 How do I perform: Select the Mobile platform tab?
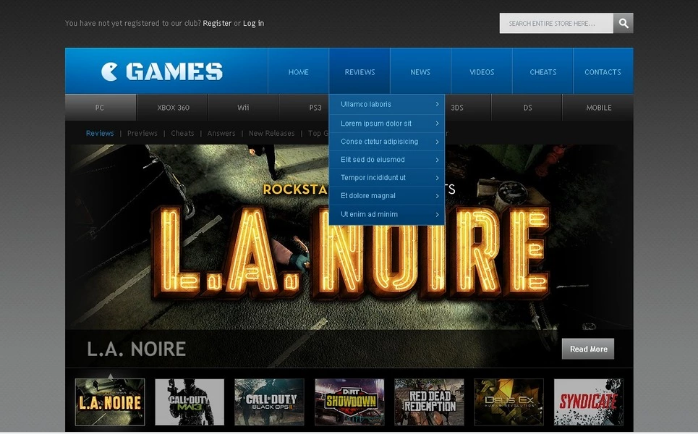tap(598, 108)
